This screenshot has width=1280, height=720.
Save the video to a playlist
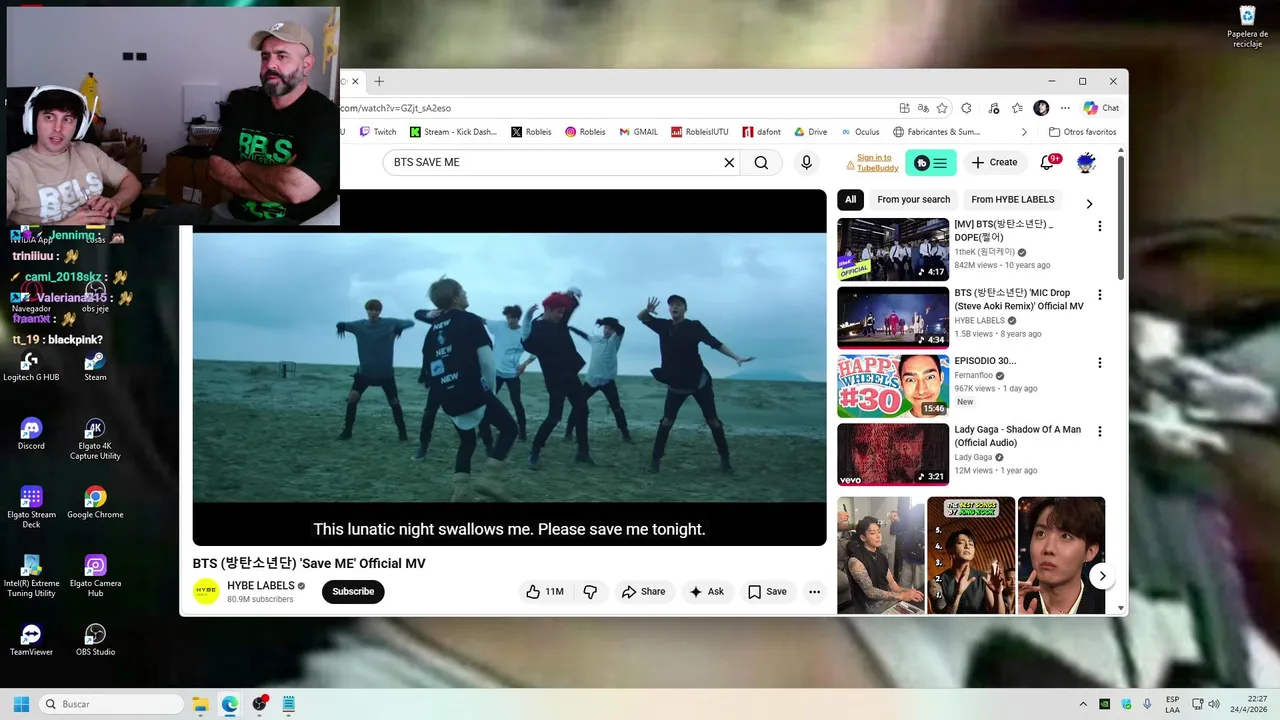[767, 592]
